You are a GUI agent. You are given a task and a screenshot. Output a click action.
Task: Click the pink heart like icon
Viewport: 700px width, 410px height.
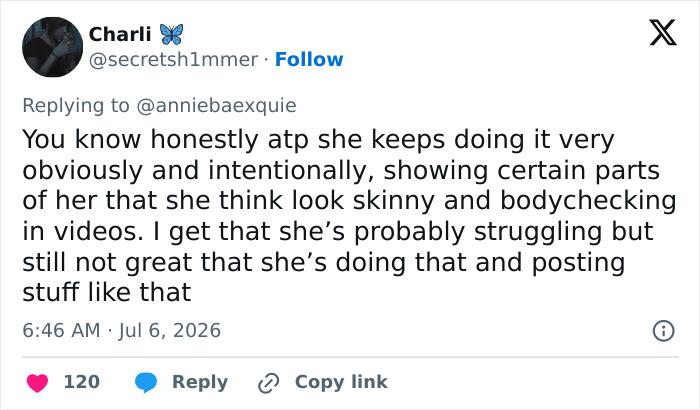pos(38,383)
